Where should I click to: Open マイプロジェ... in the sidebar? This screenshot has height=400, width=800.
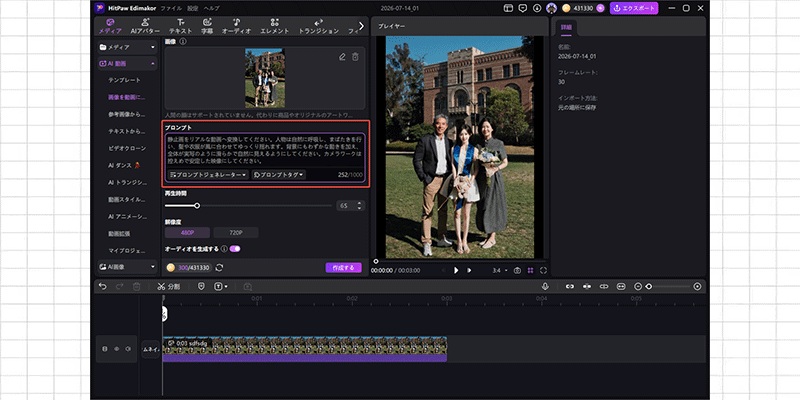click(127, 251)
